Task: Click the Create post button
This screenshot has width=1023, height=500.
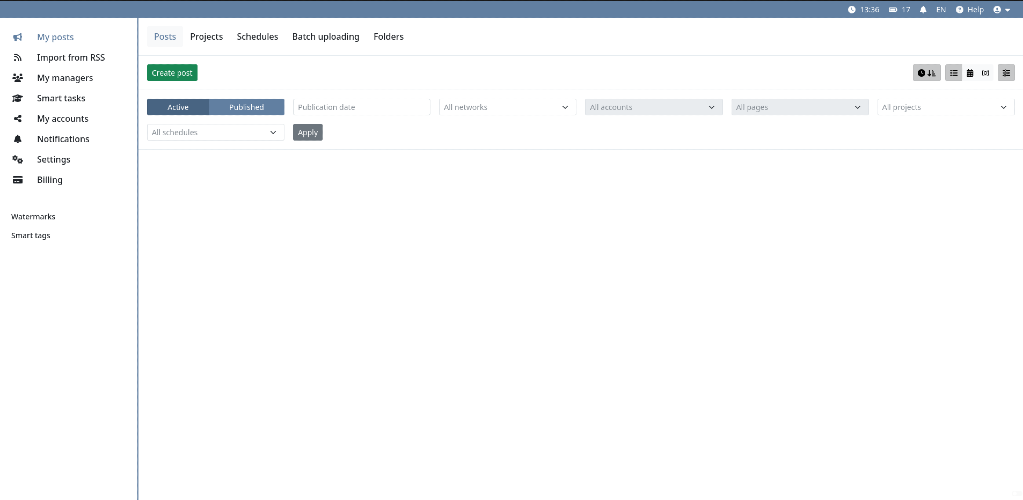Action: click(x=172, y=73)
